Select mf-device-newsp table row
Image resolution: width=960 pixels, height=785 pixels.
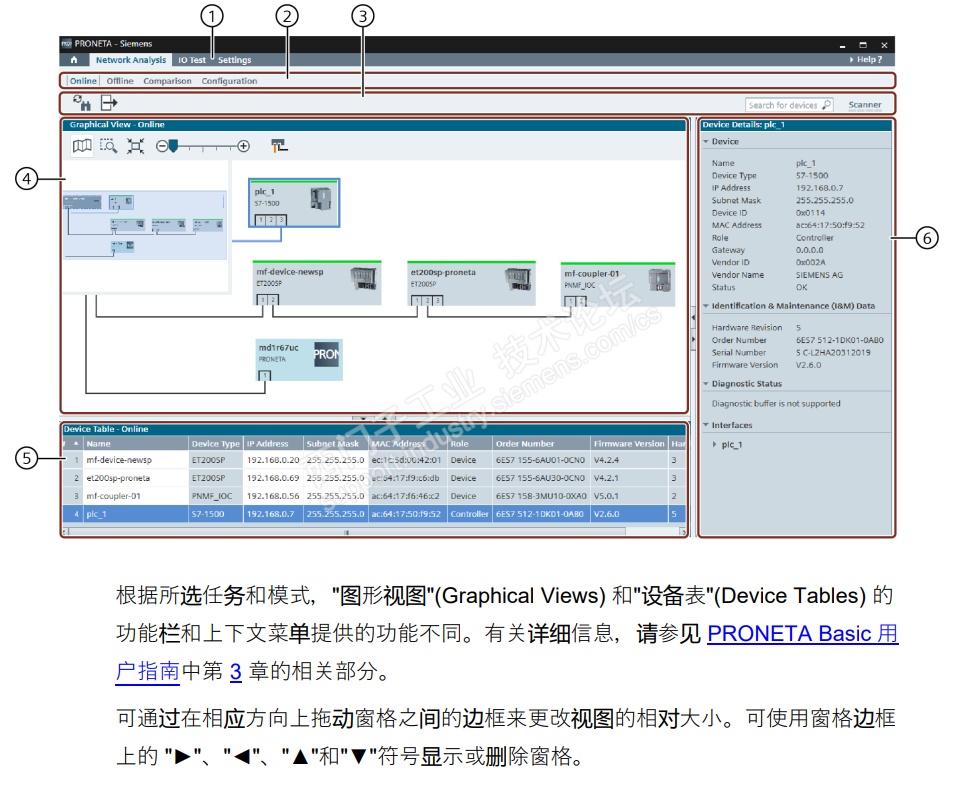374,460
